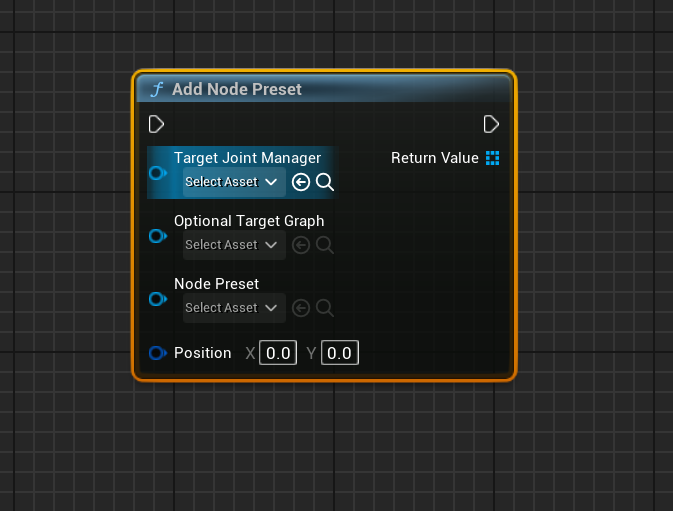The width and height of the screenshot is (673, 511).
Task: Open Optional Target Graph Select Asset dropdown
Action: [233, 245]
